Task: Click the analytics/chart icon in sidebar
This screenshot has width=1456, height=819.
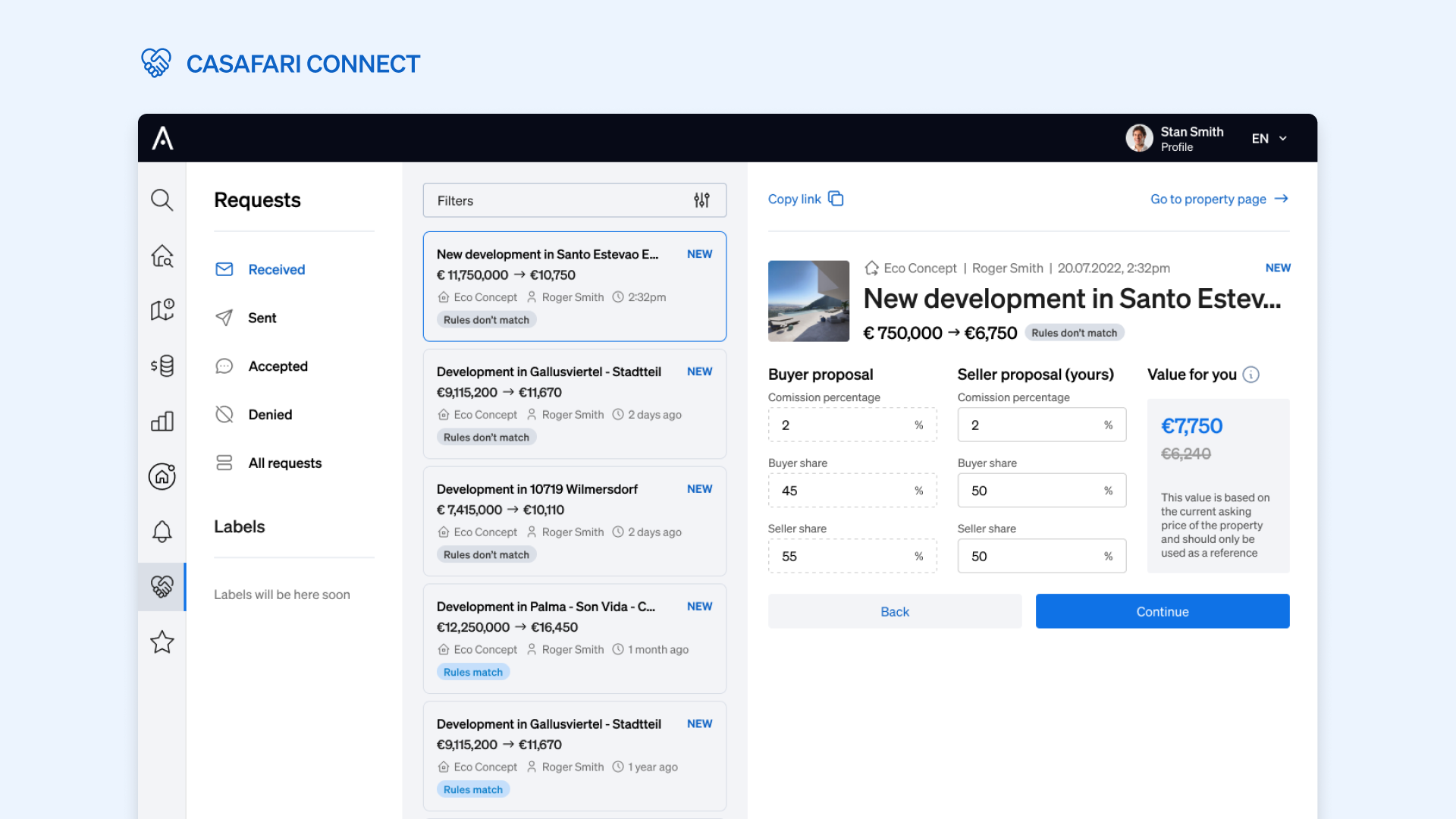Action: tap(162, 419)
